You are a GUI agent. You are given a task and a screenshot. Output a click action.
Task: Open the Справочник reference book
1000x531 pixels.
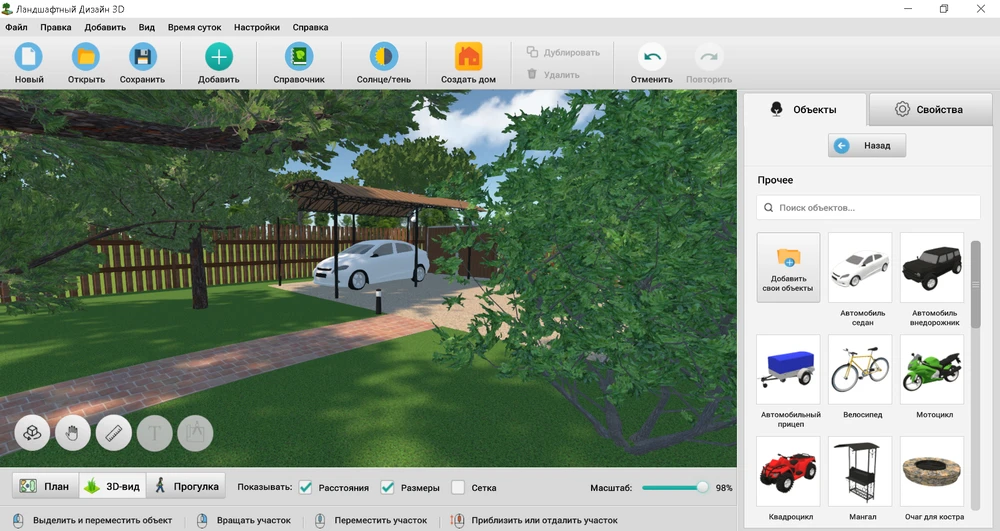tap(298, 57)
